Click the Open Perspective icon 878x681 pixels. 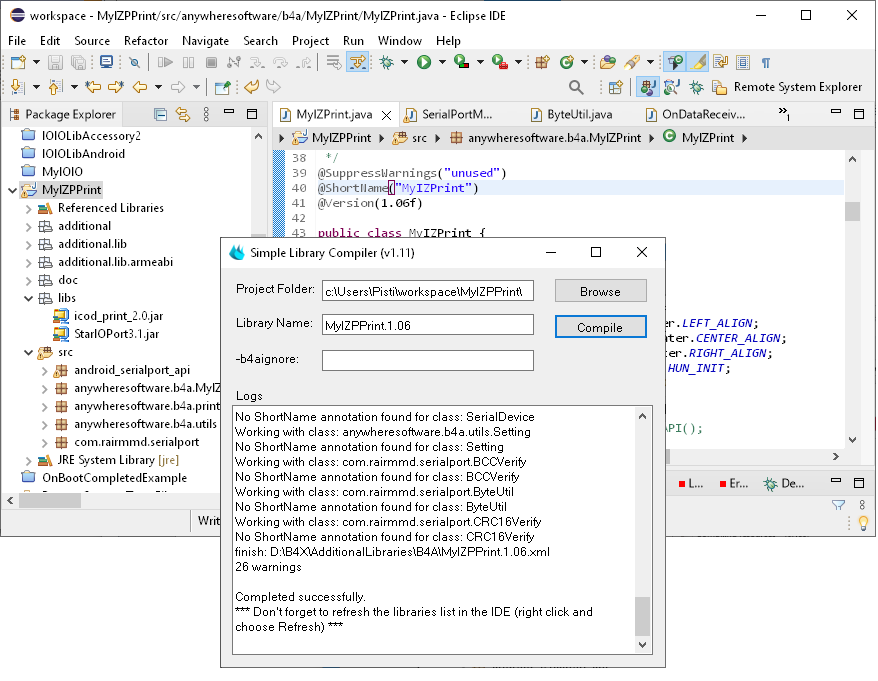(x=615, y=87)
